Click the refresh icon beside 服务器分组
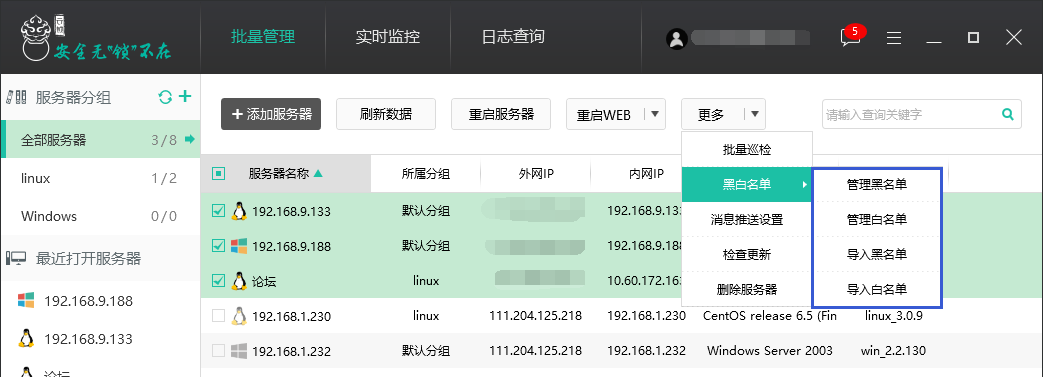 165,98
